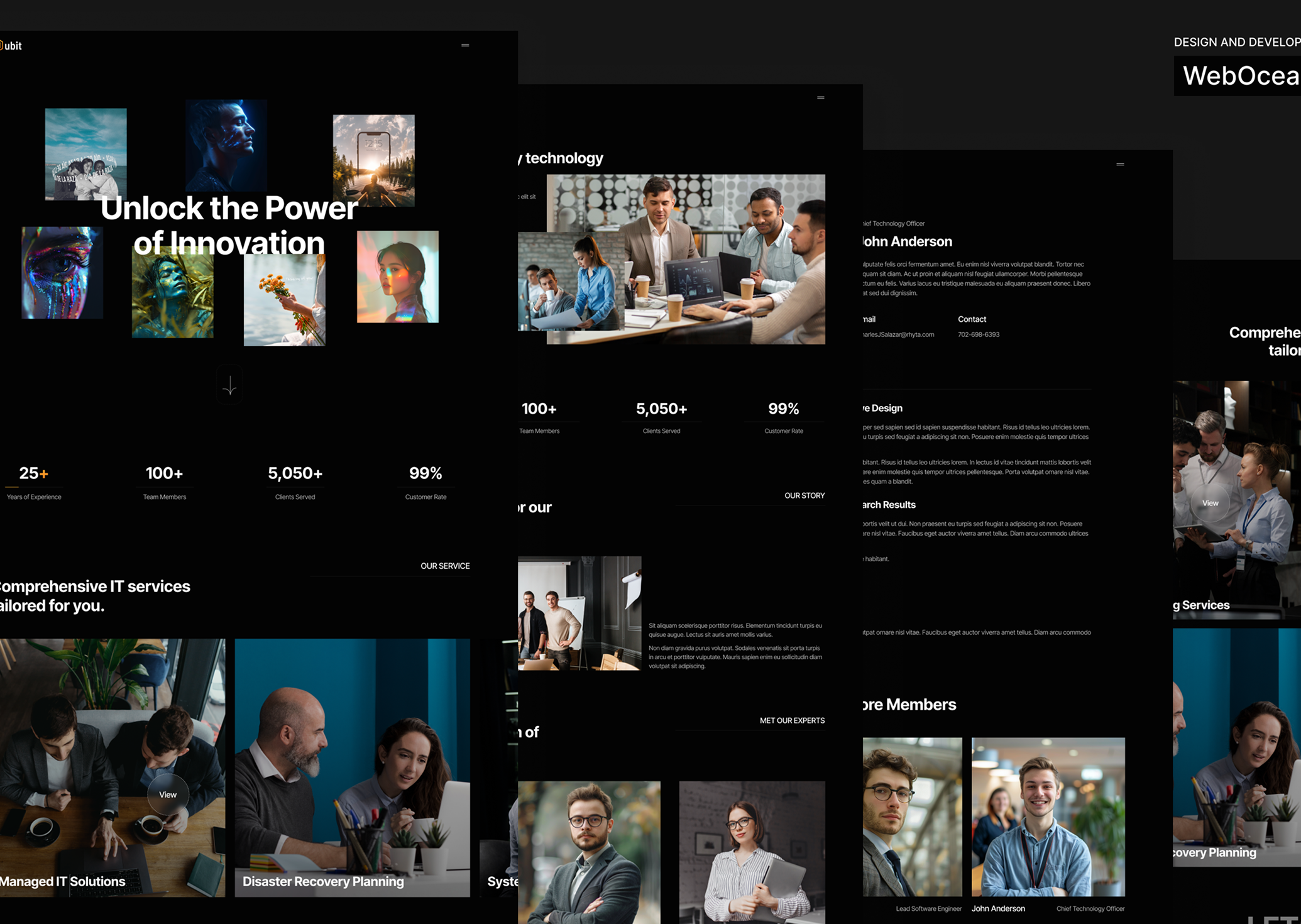Click the MET OUR EXPERTS label
This screenshot has height=924, width=1301.
click(791, 720)
